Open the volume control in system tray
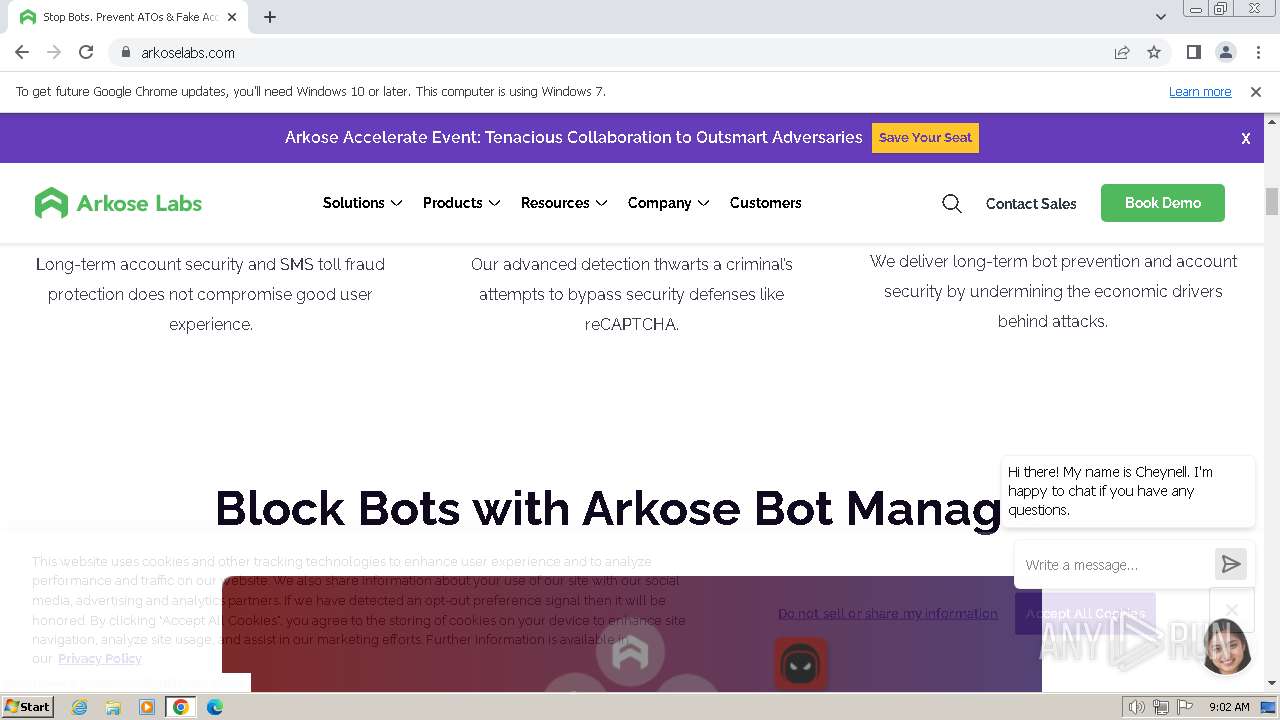The height and width of the screenshot is (720, 1280). tap(1137, 707)
